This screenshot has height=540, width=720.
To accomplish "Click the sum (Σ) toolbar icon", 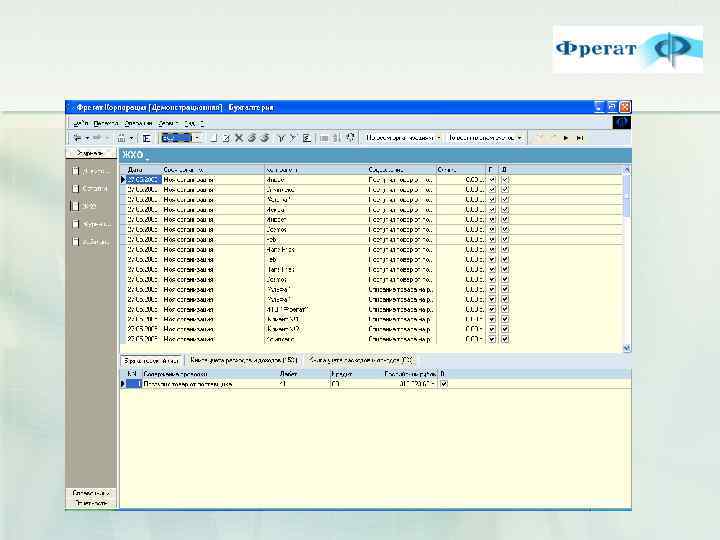I will (307, 138).
